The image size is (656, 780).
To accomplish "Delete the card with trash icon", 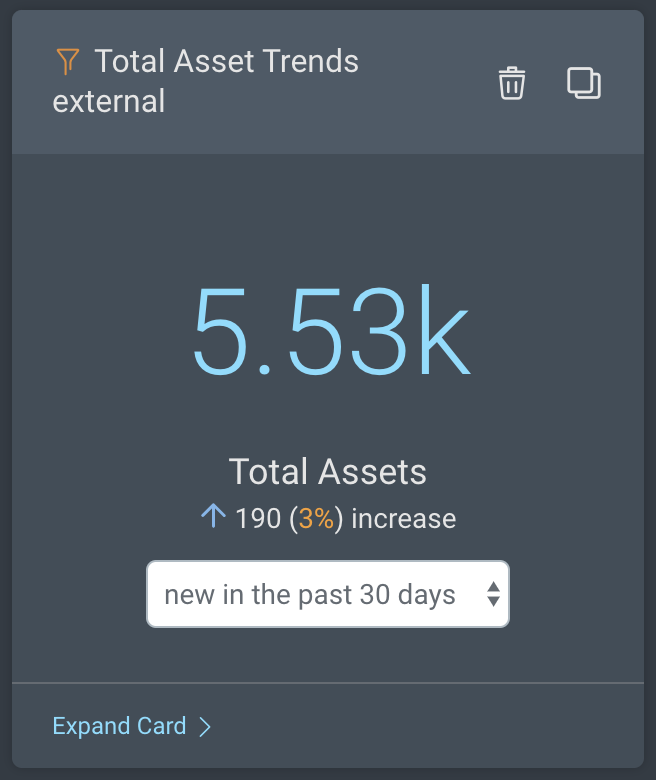I will (x=512, y=83).
